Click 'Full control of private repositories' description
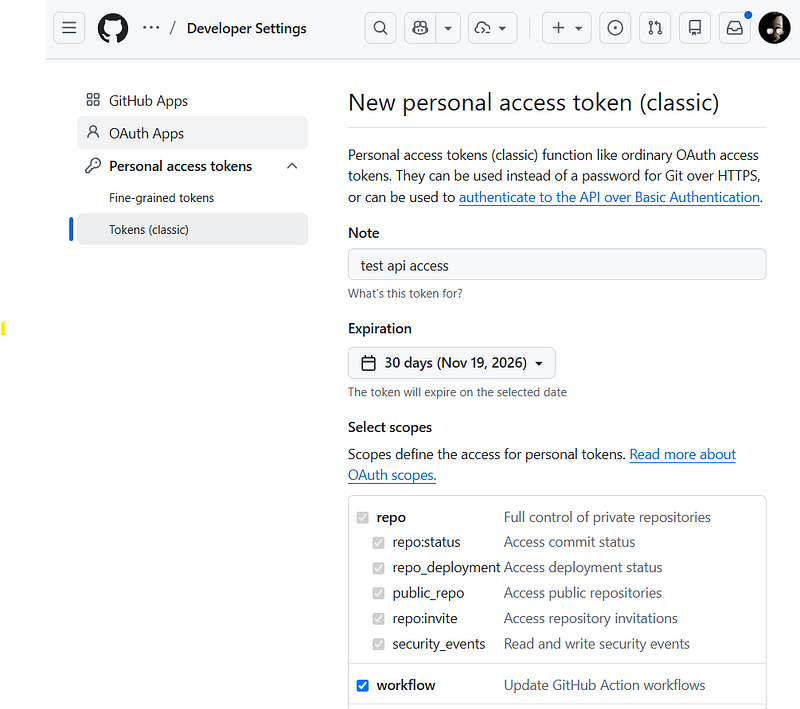The width and height of the screenshot is (800, 709). (x=607, y=517)
